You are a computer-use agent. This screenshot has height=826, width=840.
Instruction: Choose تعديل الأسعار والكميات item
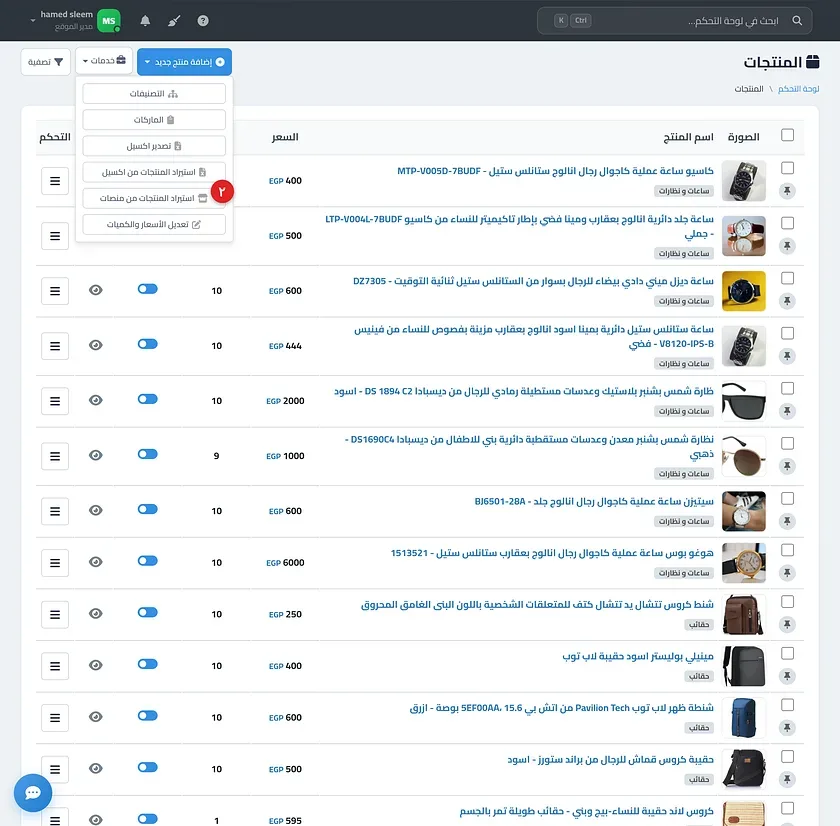[154, 224]
